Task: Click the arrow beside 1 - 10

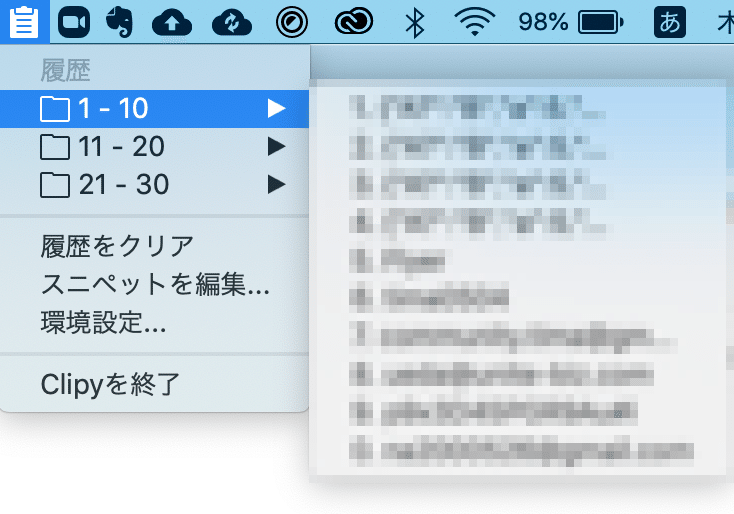Action: (x=276, y=109)
